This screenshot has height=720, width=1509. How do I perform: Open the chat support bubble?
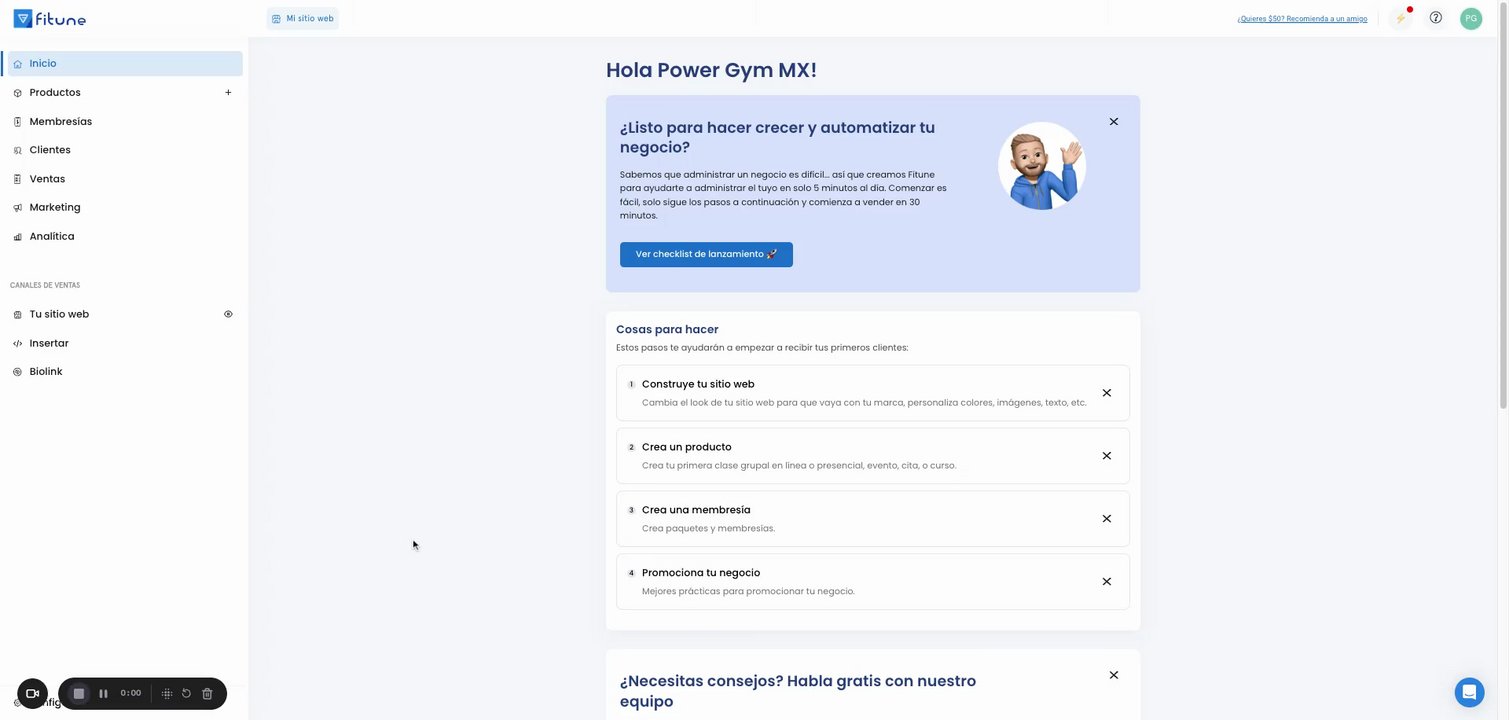(x=1470, y=692)
